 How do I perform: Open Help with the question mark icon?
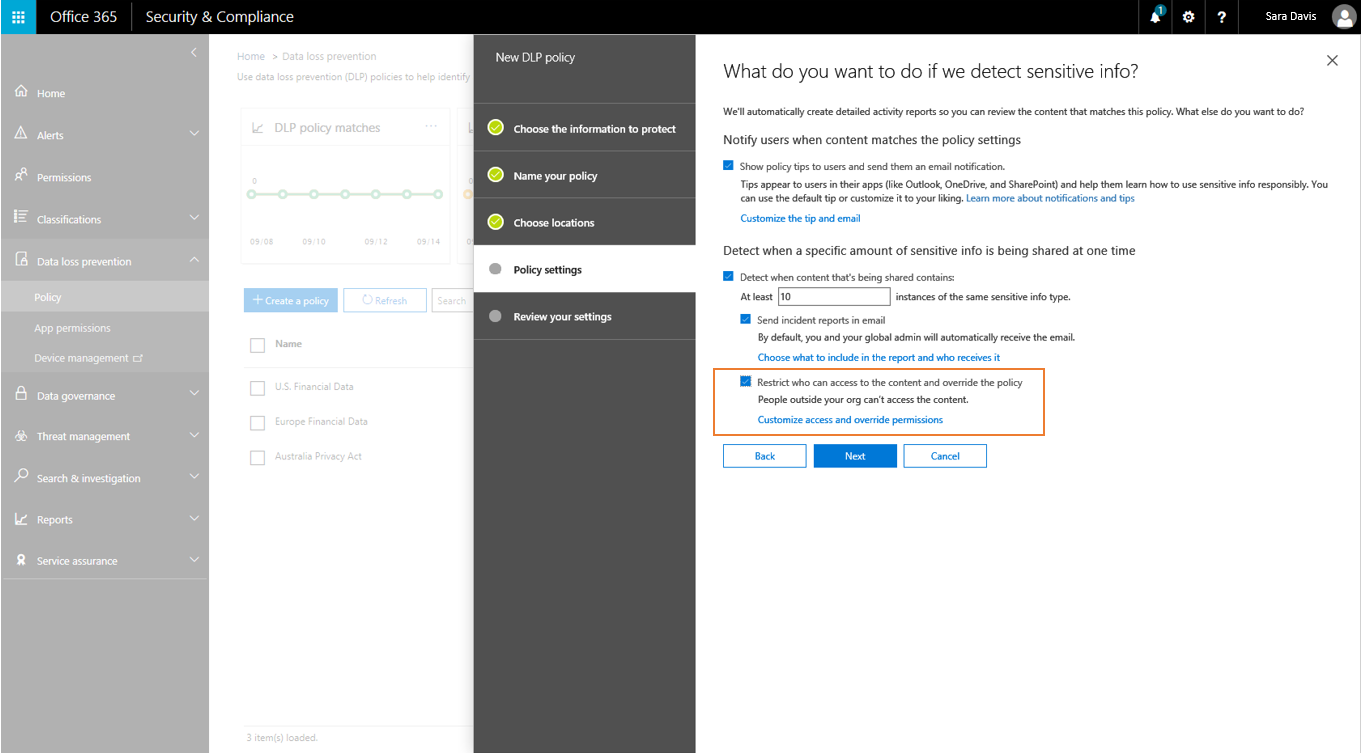[1221, 16]
